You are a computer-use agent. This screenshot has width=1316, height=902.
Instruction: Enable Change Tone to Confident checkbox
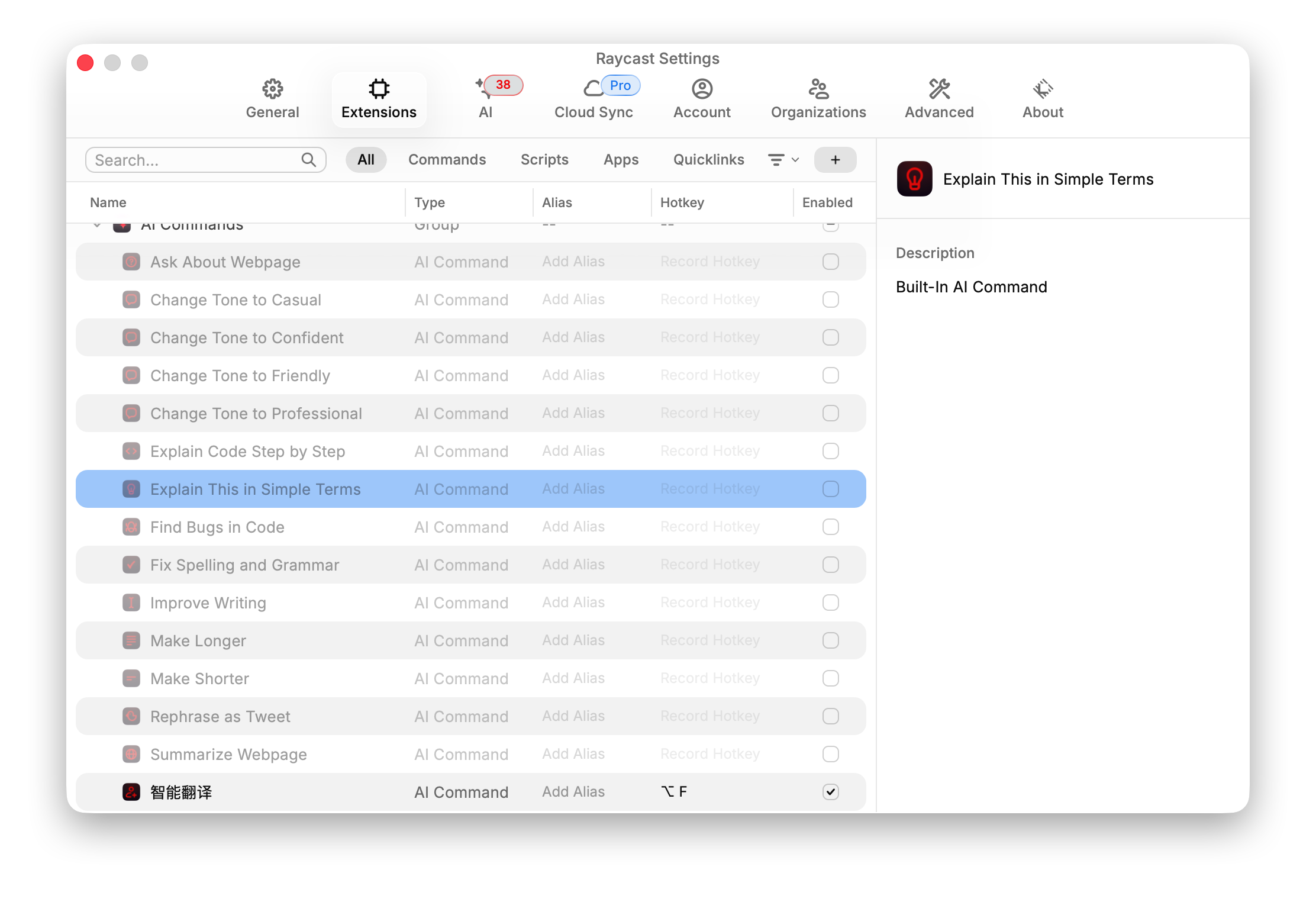point(831,337)
